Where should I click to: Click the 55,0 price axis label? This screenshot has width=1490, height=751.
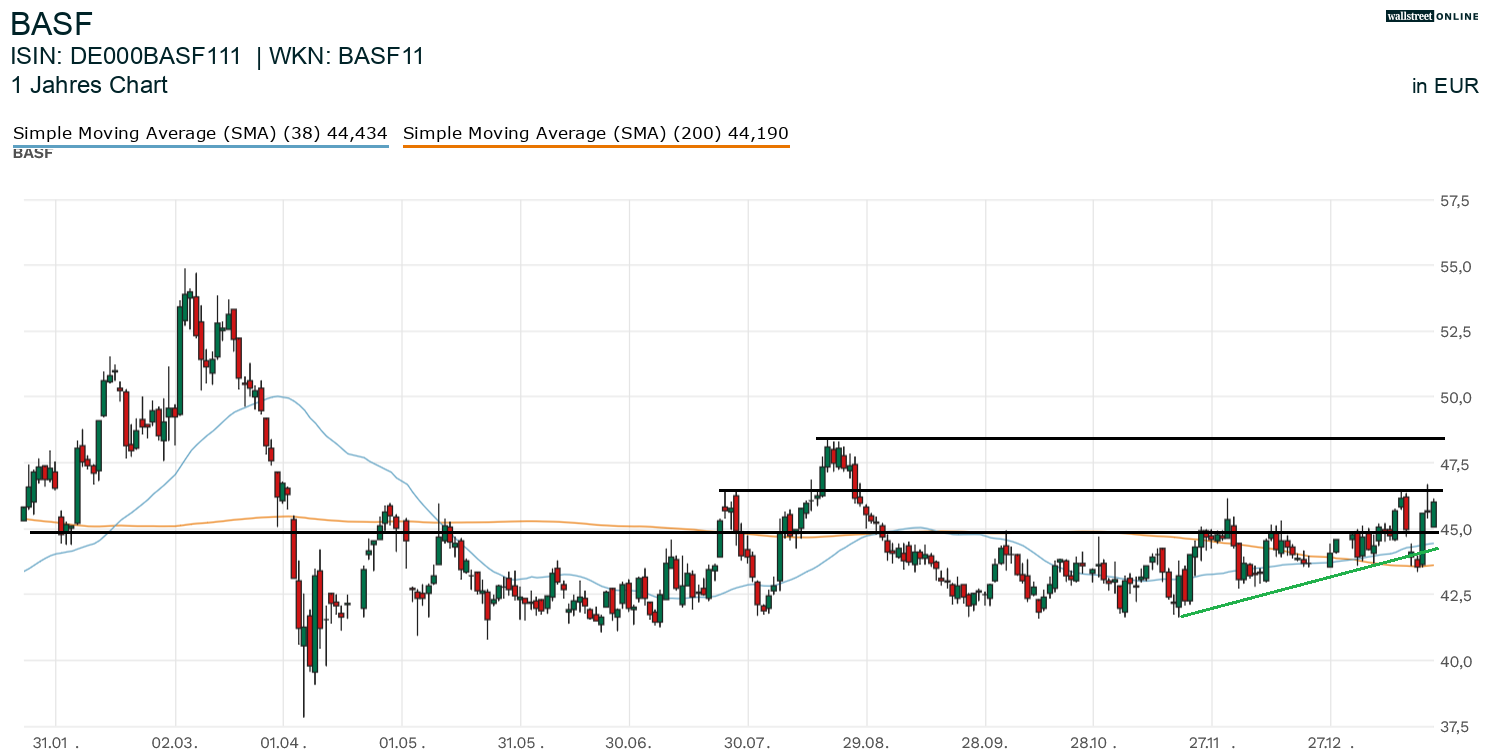pos(1455,267)
